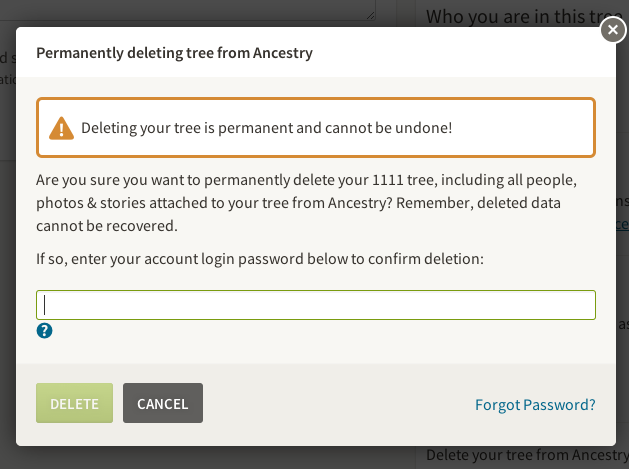Click background Delete your tree from Ancestry

point(527,455)
